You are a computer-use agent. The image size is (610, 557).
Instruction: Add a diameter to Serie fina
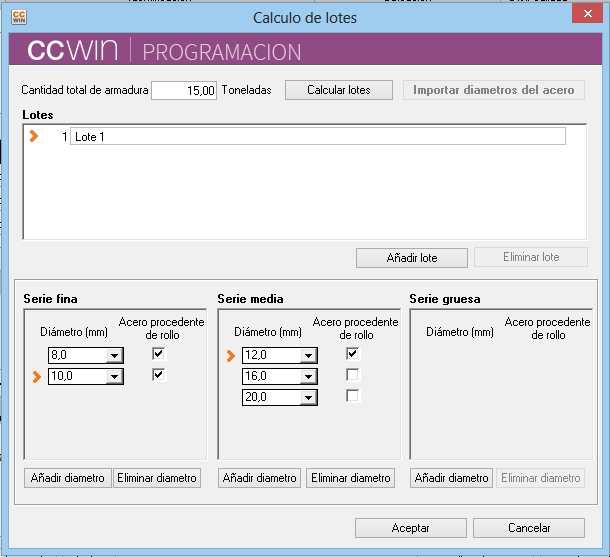(x=67, y=478)
